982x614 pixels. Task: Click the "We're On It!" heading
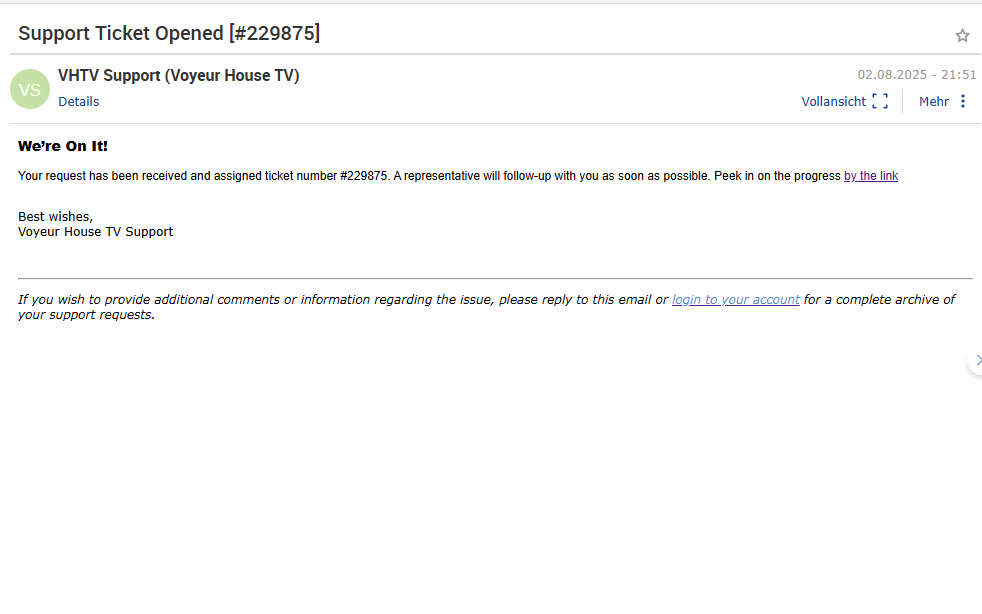coord(63,146)
